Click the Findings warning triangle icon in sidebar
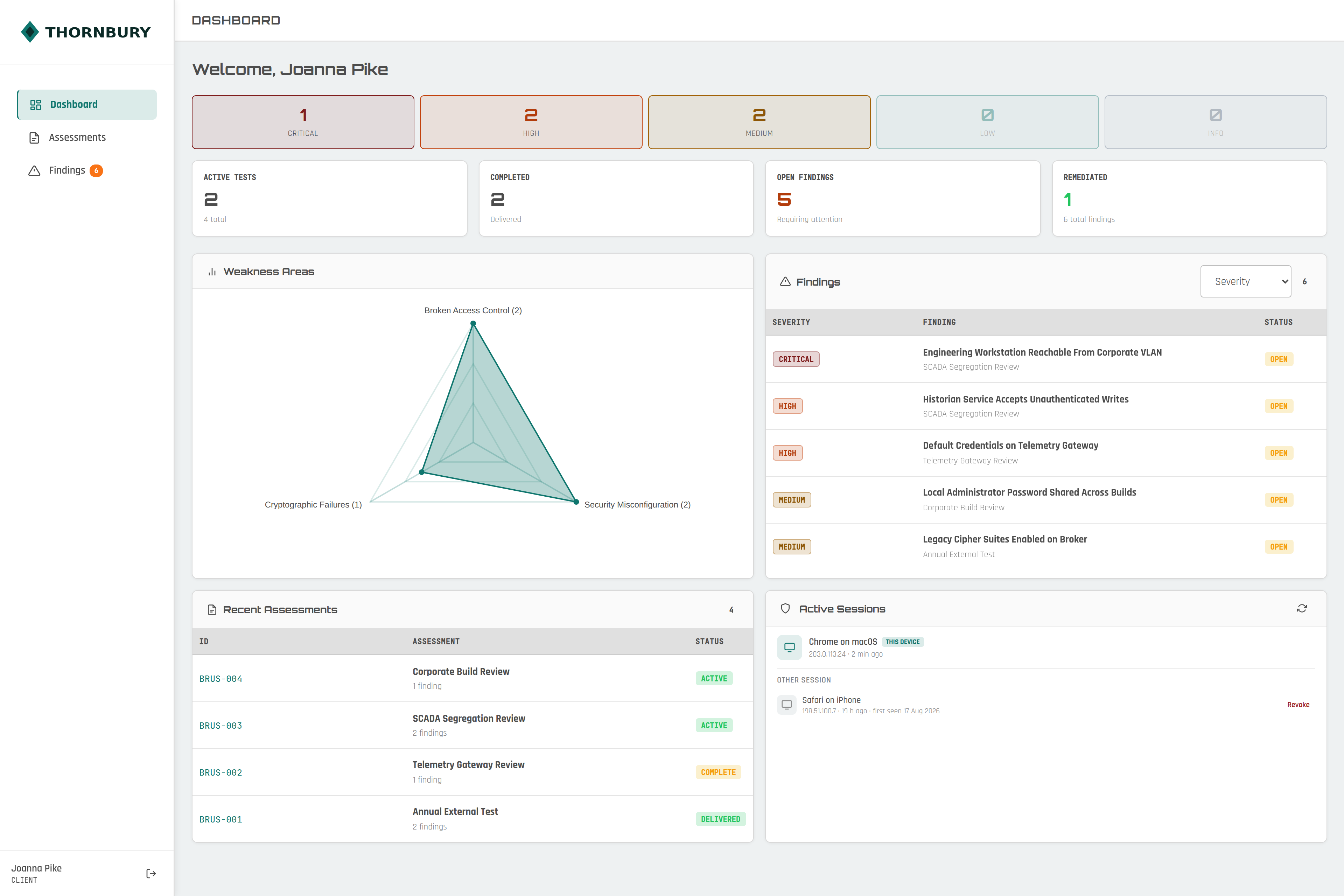Image resolution: width=1344 pixels, height=896 pixels. 34,170
